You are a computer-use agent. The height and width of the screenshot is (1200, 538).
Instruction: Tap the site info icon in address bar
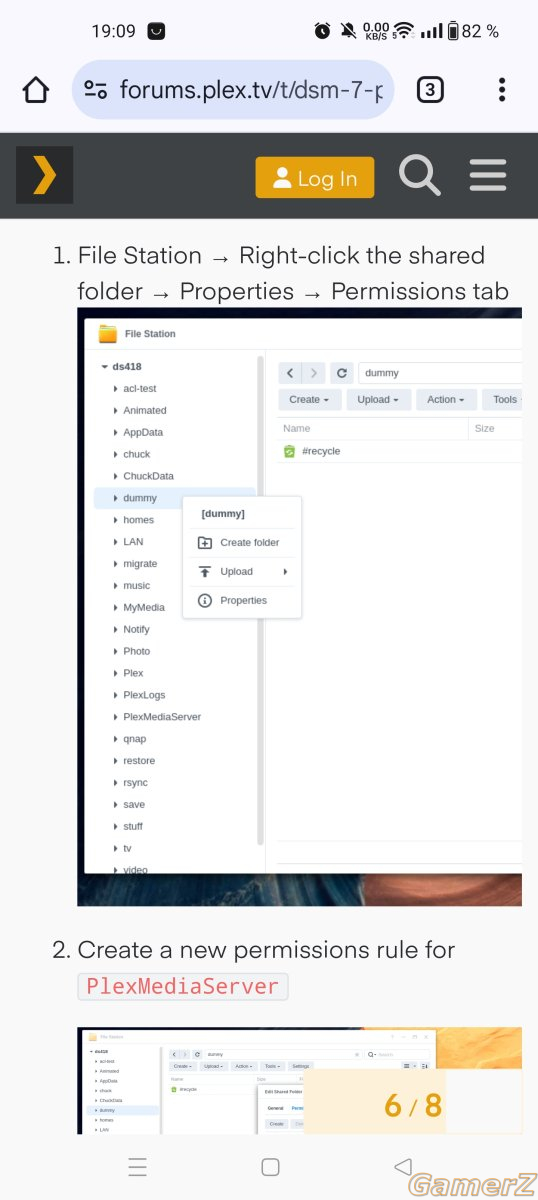click(95, 90)
